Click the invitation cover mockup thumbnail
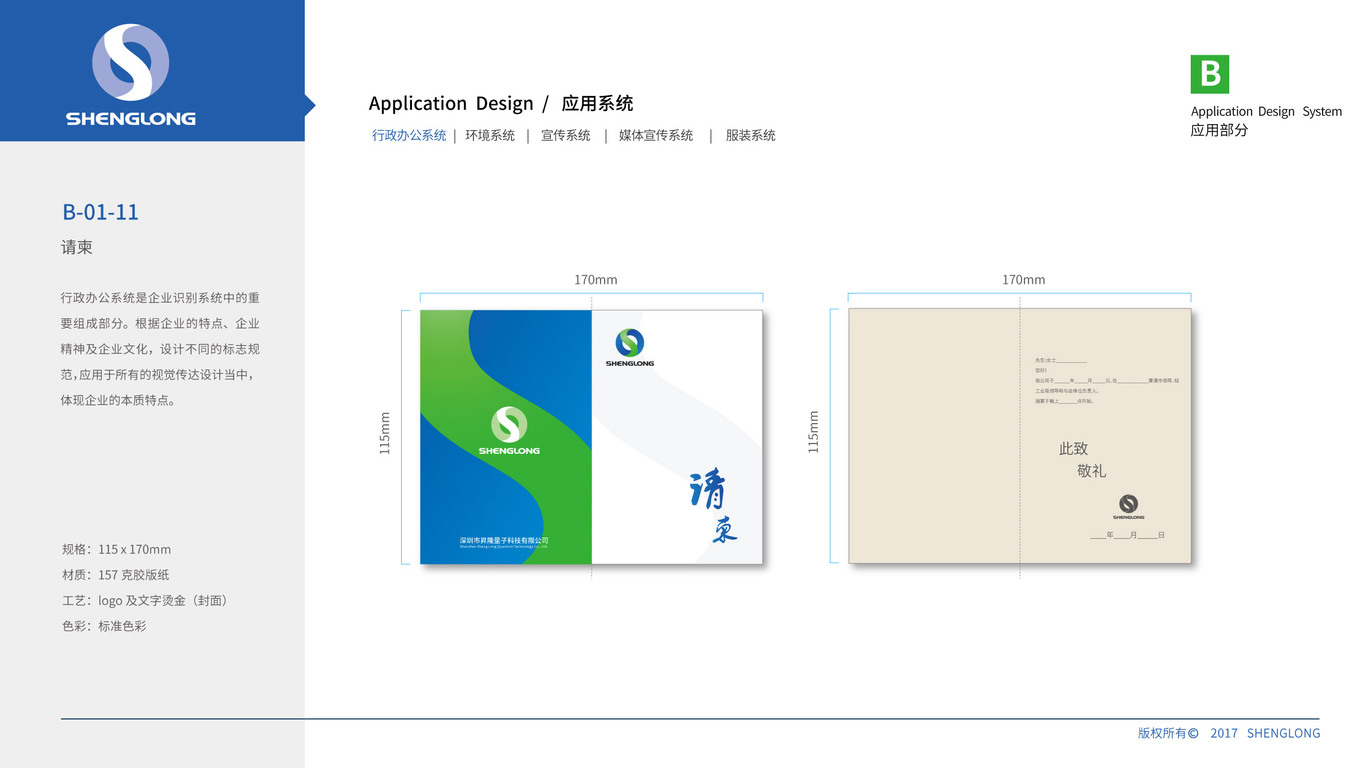1366x768 pixels. coord(591,437)
